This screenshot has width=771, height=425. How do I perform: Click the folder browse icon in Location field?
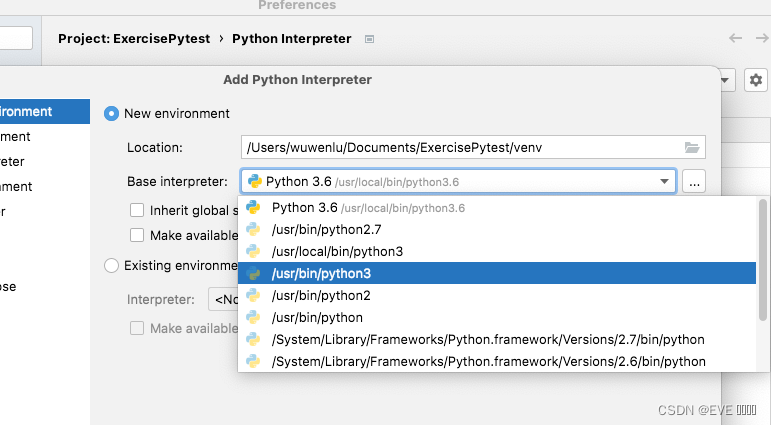(x=692, y=148)
